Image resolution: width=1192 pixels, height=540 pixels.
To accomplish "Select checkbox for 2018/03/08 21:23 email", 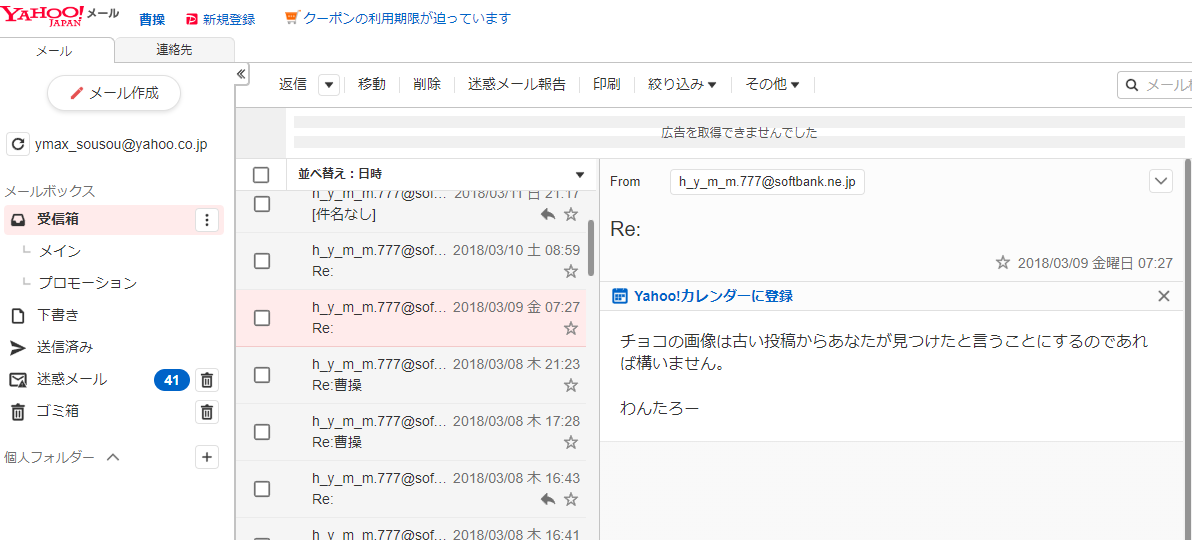I will coord(262,375).
